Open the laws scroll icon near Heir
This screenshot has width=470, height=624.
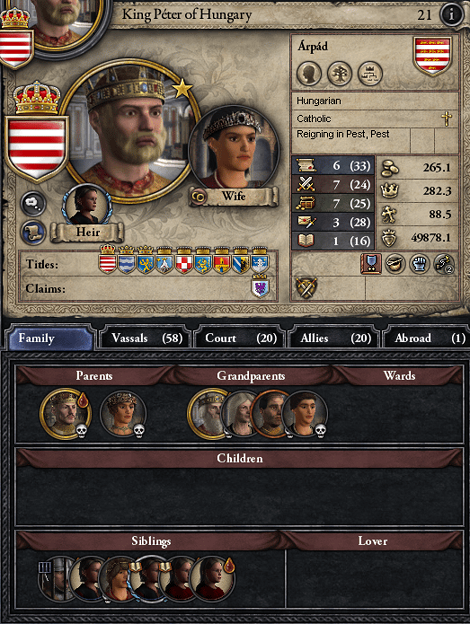pyautogui.click(x=33, y=232)
